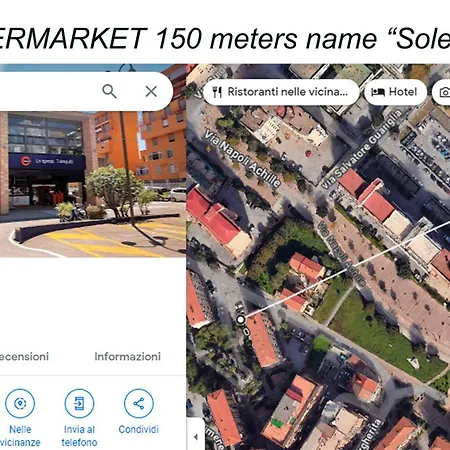Click the Condividi share icon
450x450 pixels.
point(139,403)
